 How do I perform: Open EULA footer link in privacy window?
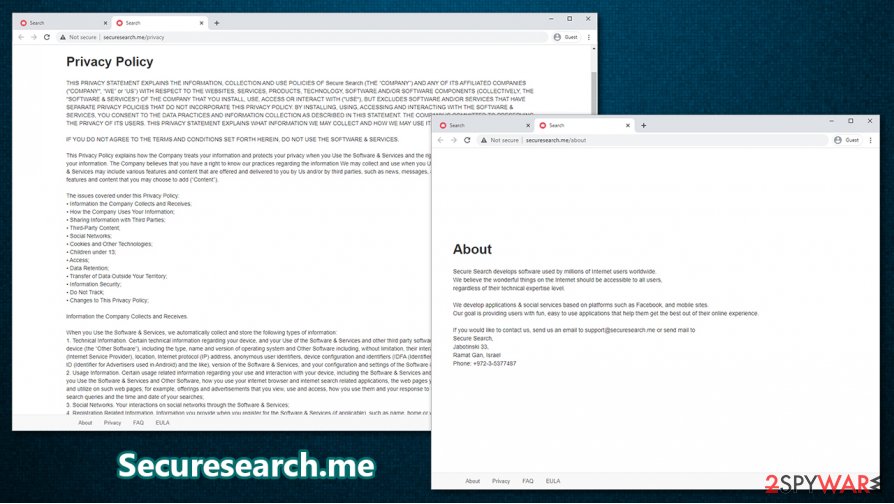(x=162, y=422)
